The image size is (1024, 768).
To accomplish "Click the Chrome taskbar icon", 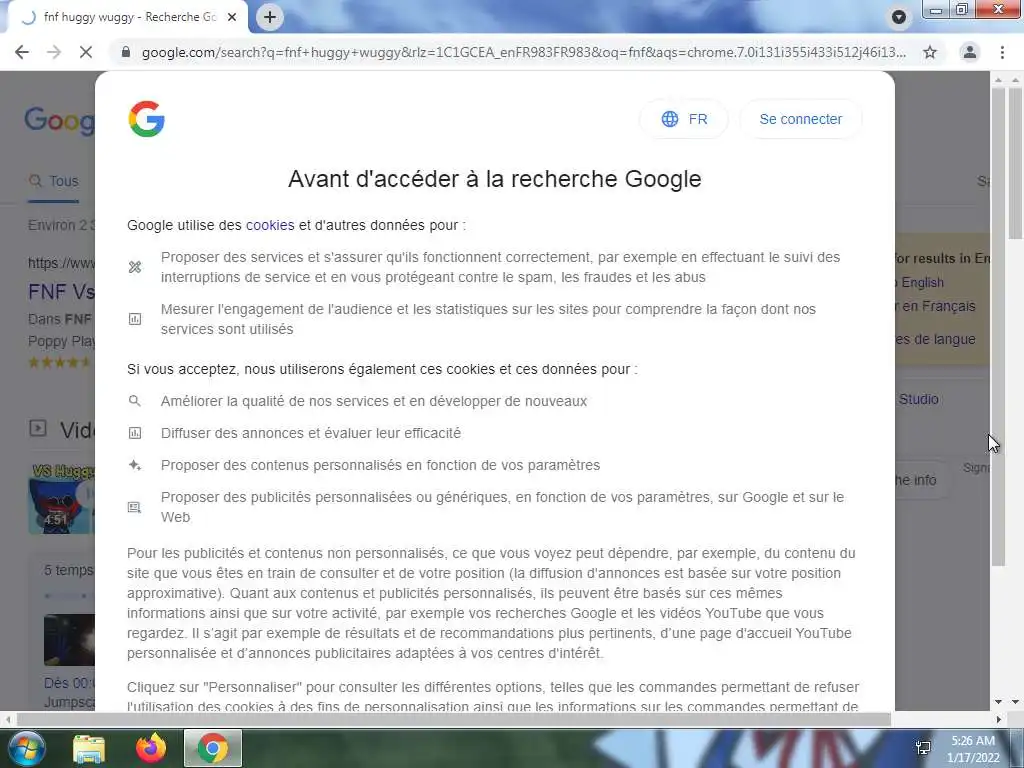I will click(213, 748).
